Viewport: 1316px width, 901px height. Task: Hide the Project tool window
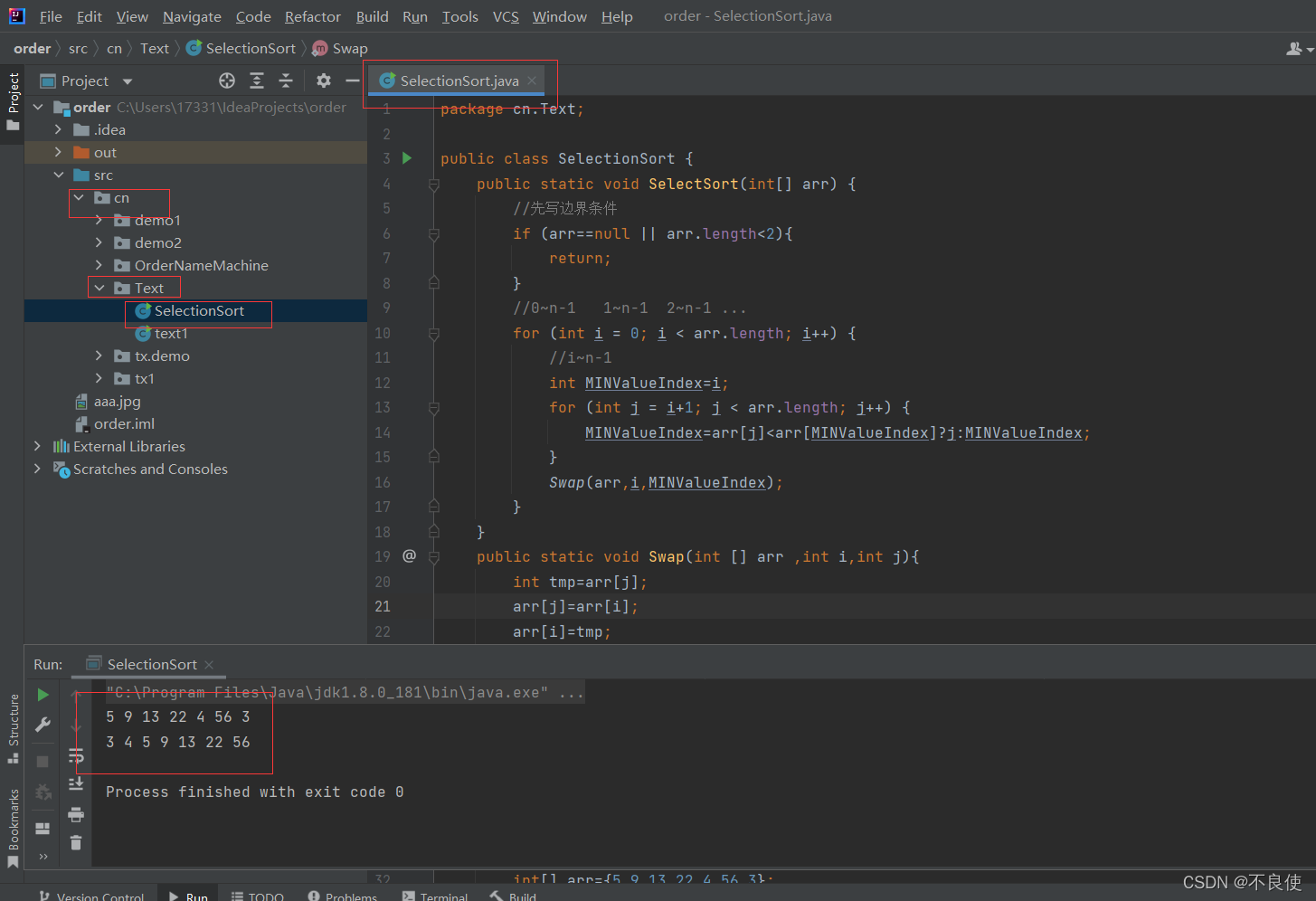[x=353, y=81]
